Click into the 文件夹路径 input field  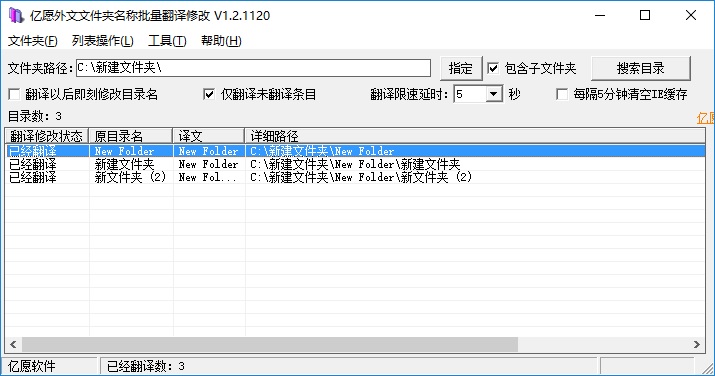click(x=253, y=68)
